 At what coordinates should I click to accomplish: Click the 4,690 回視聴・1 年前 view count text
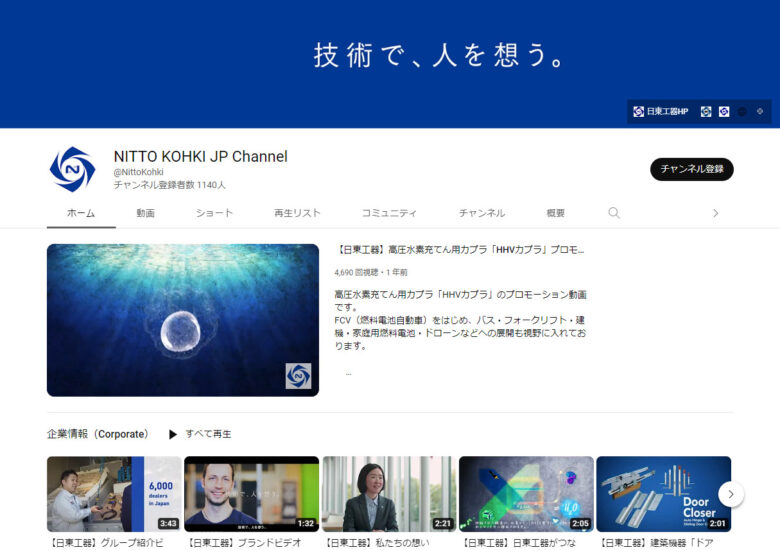[371, 273]
